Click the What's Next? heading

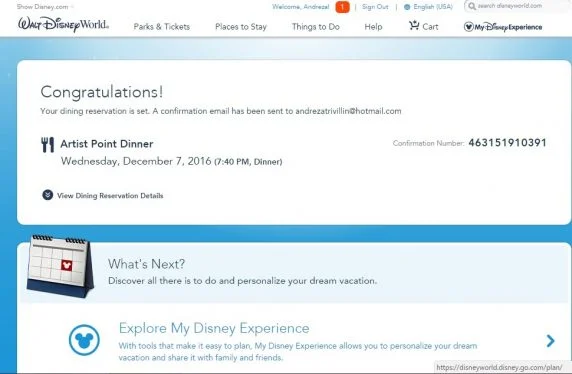tap(146, 264)
